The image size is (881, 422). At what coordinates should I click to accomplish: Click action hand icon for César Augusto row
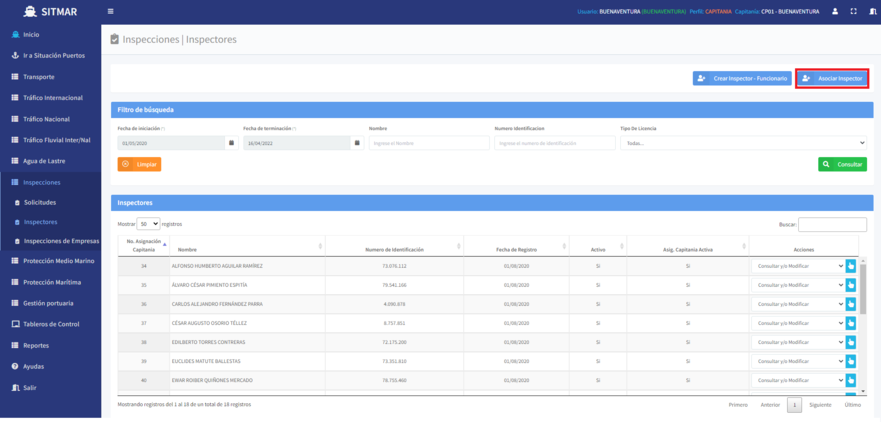pyautogui.click(x=852, y=323)
